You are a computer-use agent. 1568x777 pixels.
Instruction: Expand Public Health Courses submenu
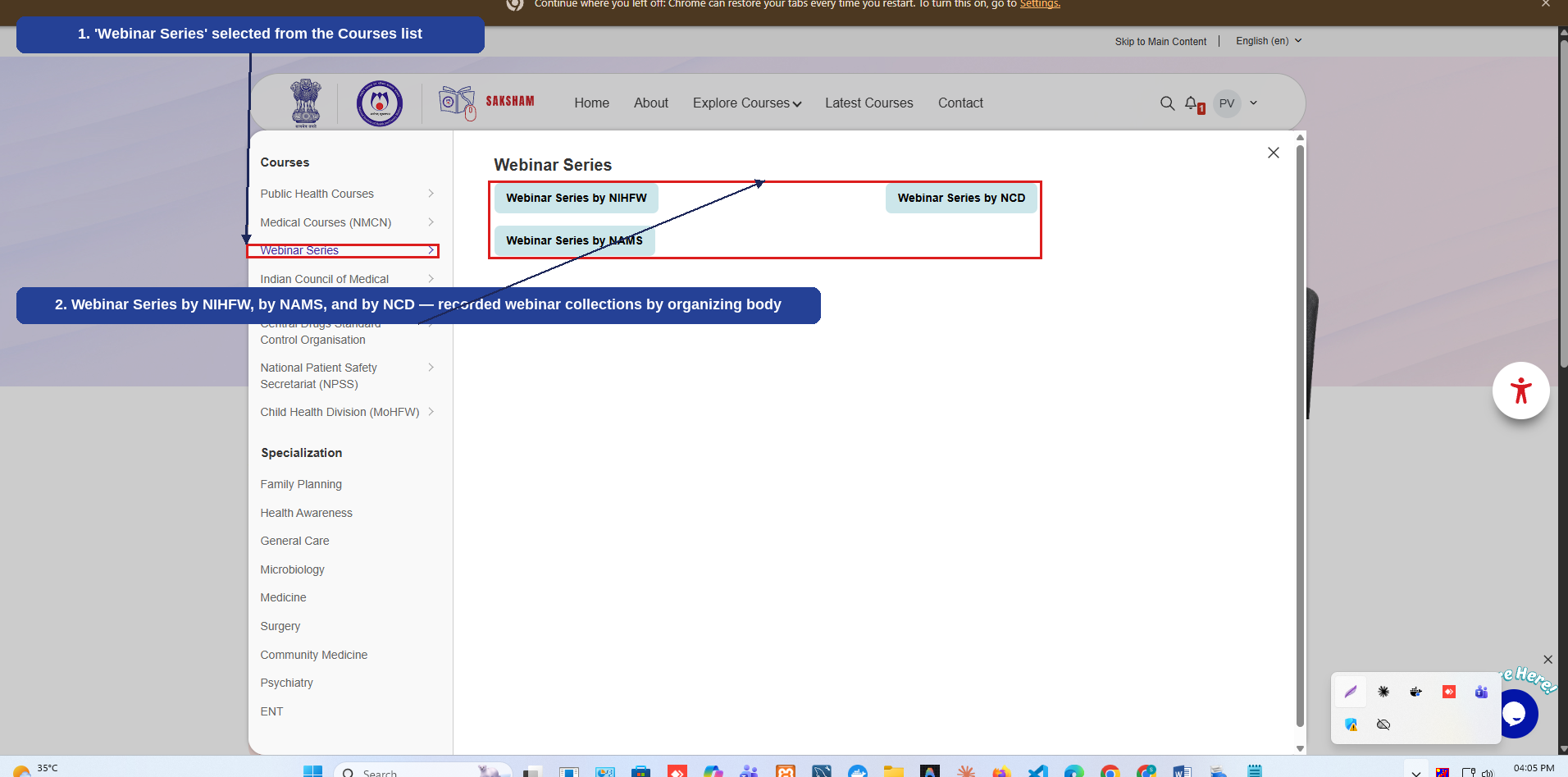[431, 194]
